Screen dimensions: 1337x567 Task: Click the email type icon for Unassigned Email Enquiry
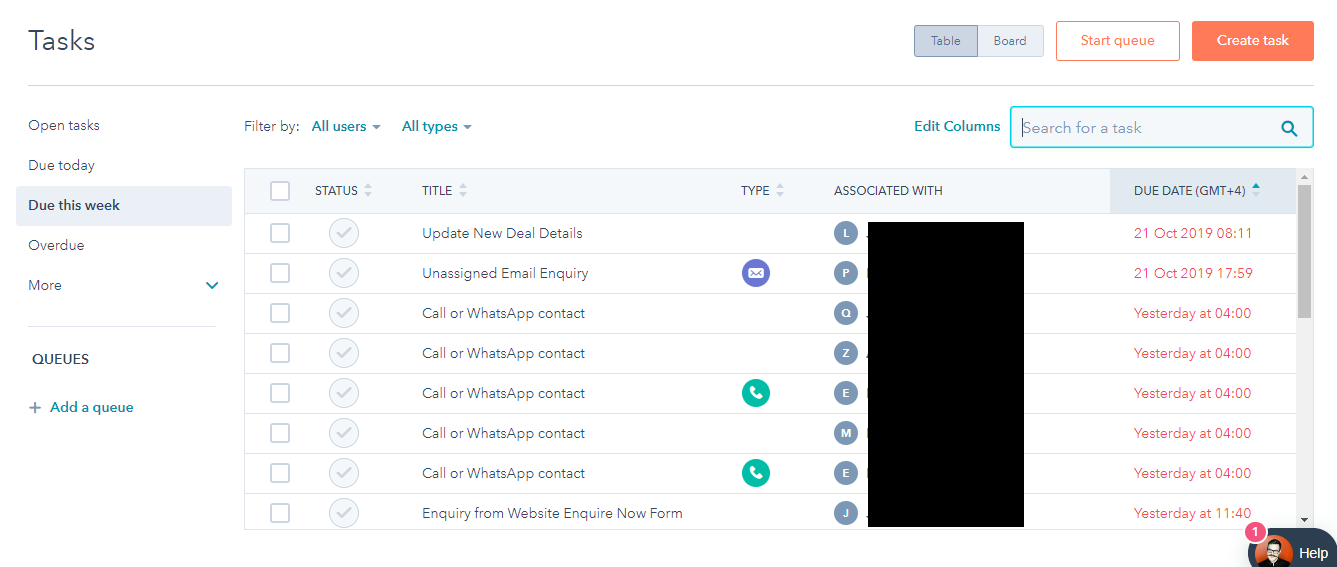pos(756,273)
